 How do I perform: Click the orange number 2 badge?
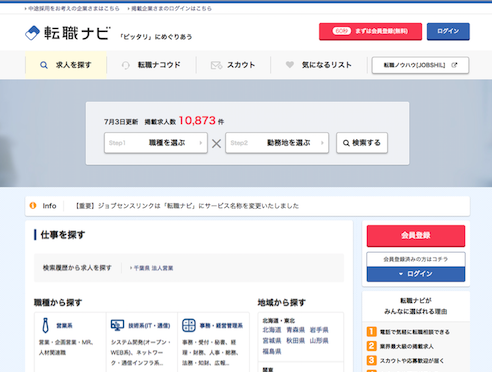point(371,346)
